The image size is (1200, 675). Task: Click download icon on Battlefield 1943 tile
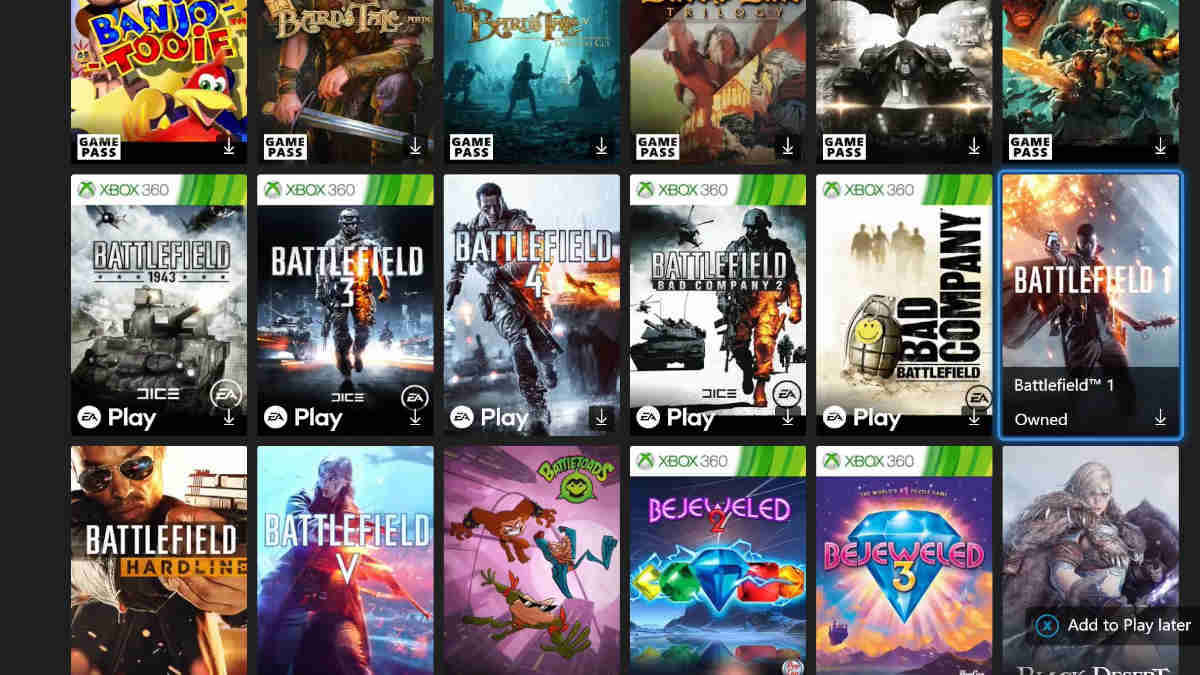click(x=229, y=418)
